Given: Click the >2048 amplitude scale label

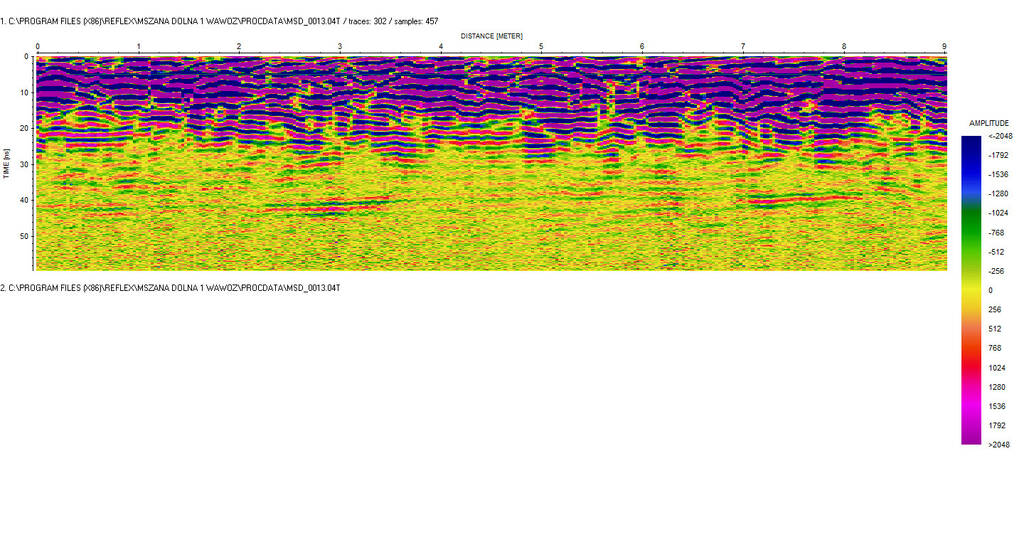Looking at the screenshot, I should pyautogui.click(x=998, y=445).
